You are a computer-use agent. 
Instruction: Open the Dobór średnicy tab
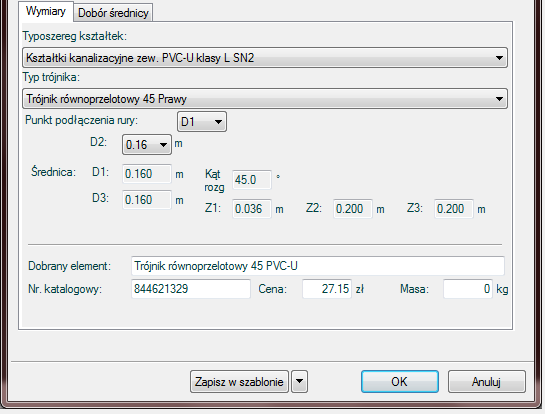[113, 13]
